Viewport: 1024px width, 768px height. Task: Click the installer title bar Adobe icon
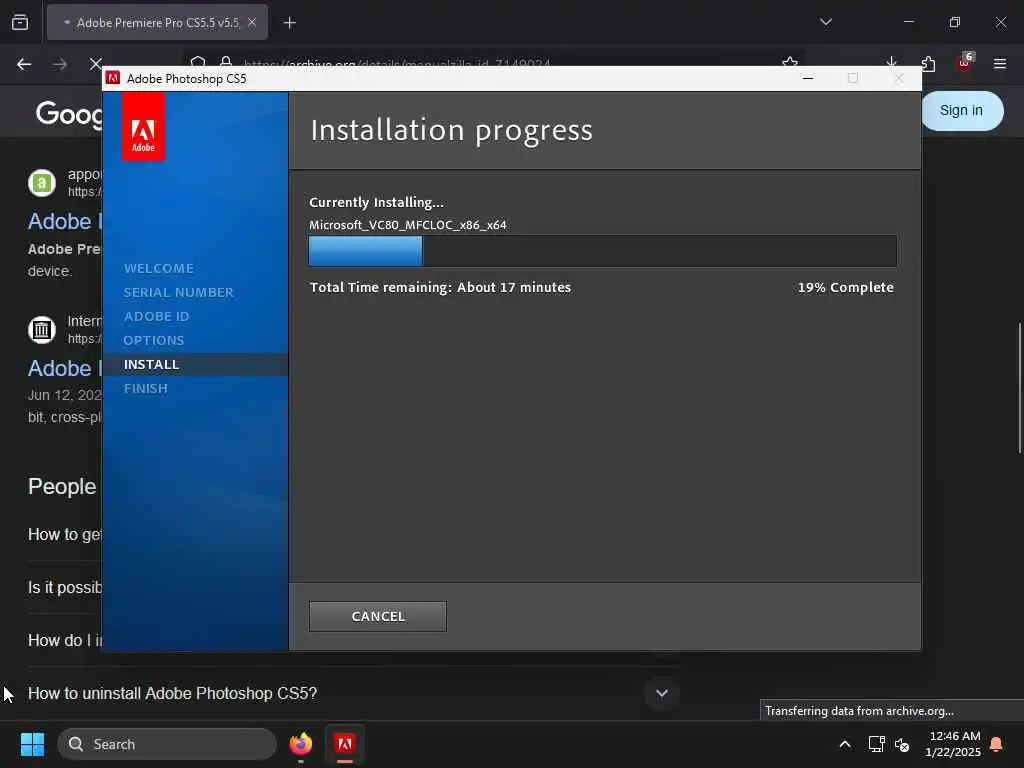tap(113, 78)
